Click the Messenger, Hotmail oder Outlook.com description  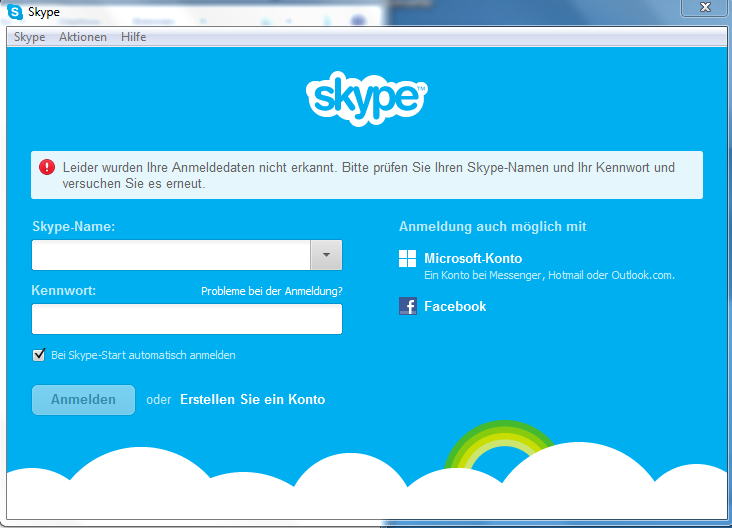tap(549, 275)
